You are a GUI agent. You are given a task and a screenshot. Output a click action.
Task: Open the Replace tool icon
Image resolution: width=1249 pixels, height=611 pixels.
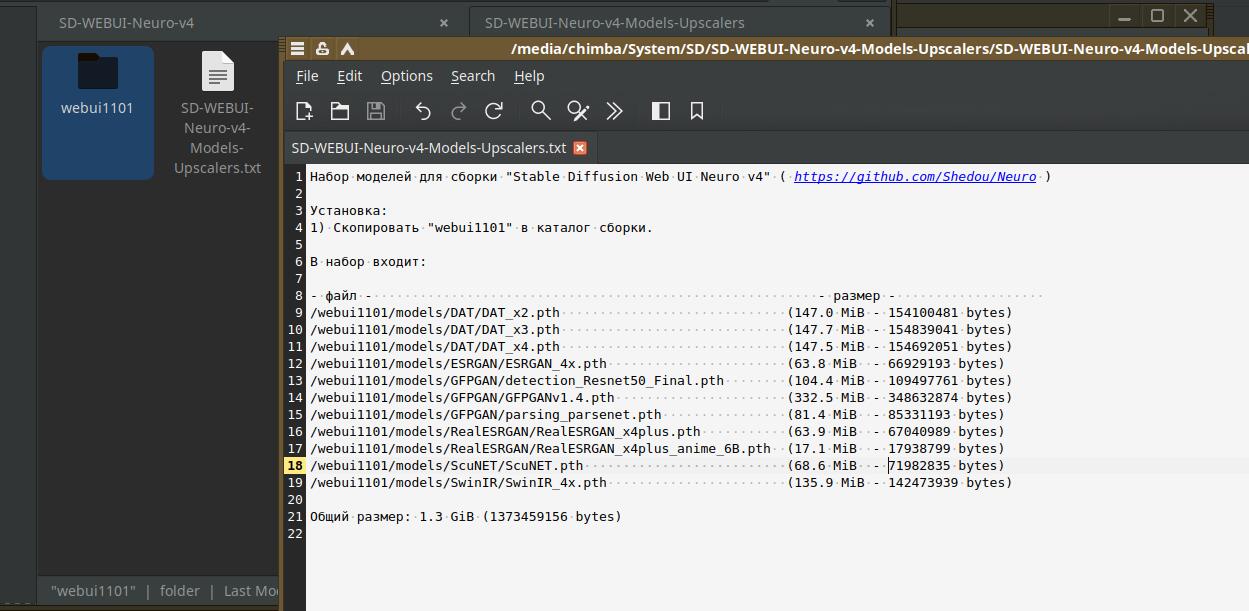pyautogui.click(x=577, y=111)
